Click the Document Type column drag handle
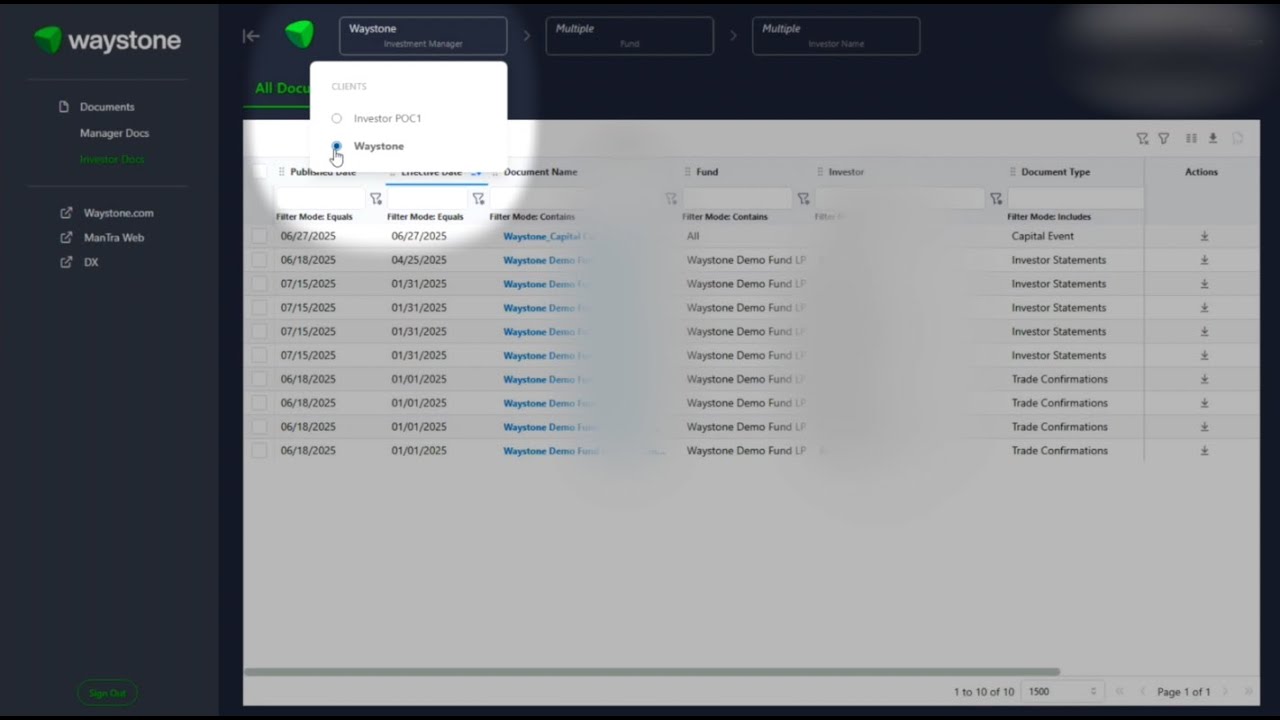Screen dimensions: 1280x720 coord(1013,172)
